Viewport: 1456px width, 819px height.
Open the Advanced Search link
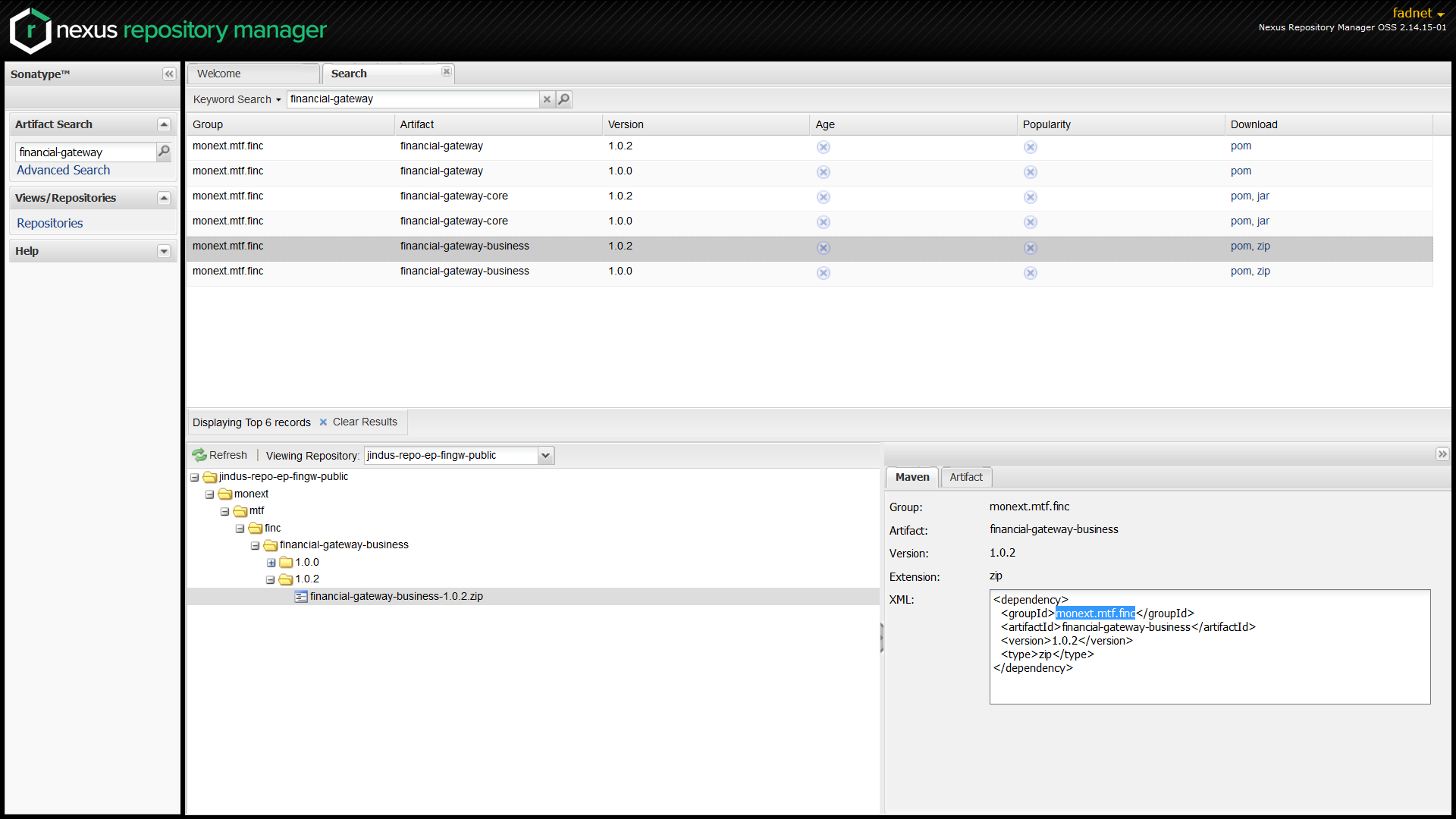63,171
